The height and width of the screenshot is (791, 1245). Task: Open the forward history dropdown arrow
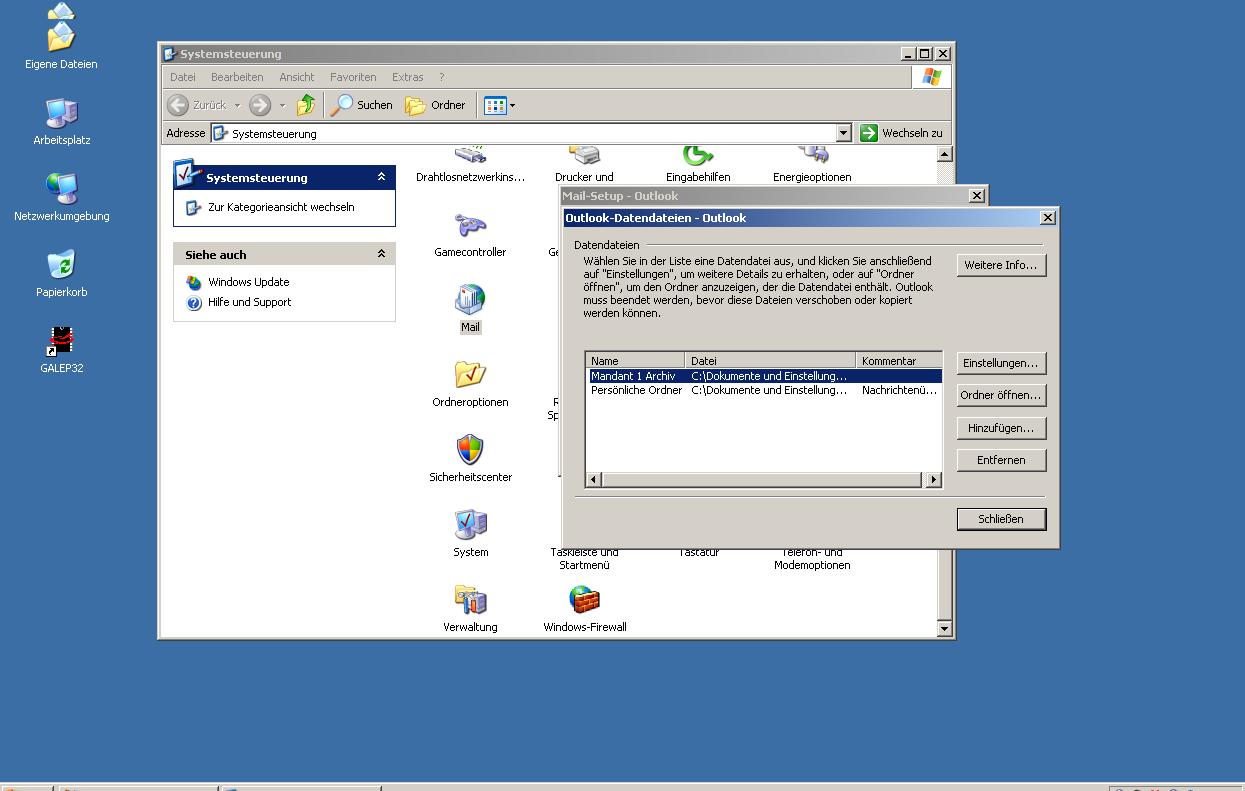tap(282, 105)
